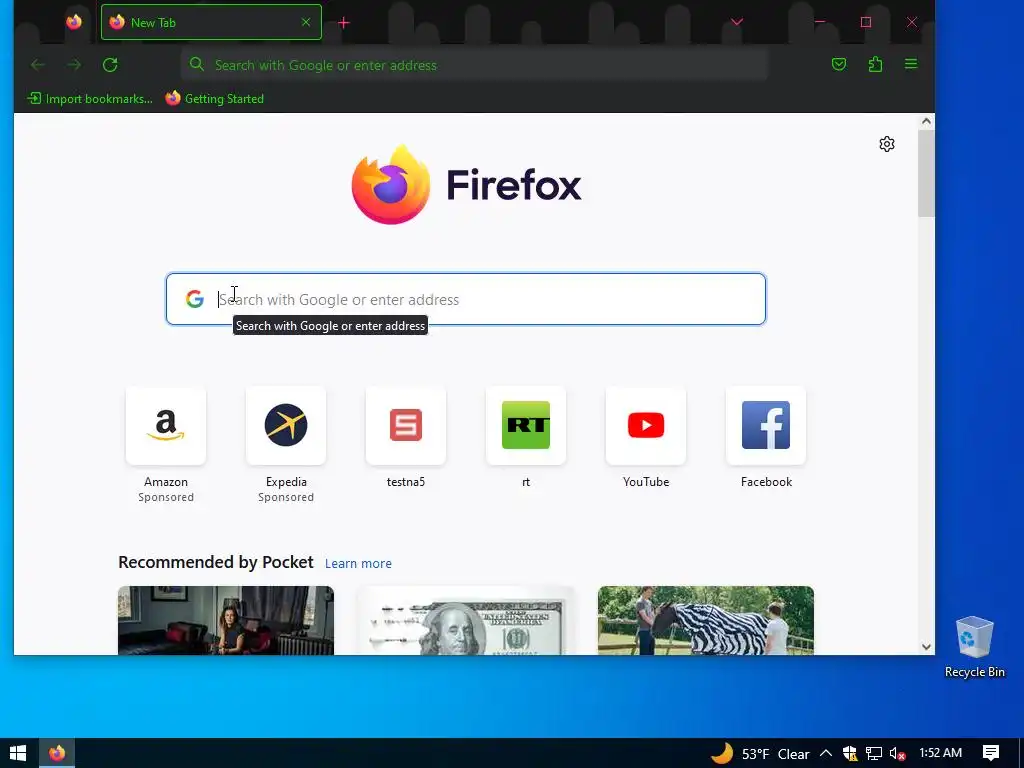Click the scrollbar down arrow
Viewport: 1024px width, 768px height.
click(926, 647)
